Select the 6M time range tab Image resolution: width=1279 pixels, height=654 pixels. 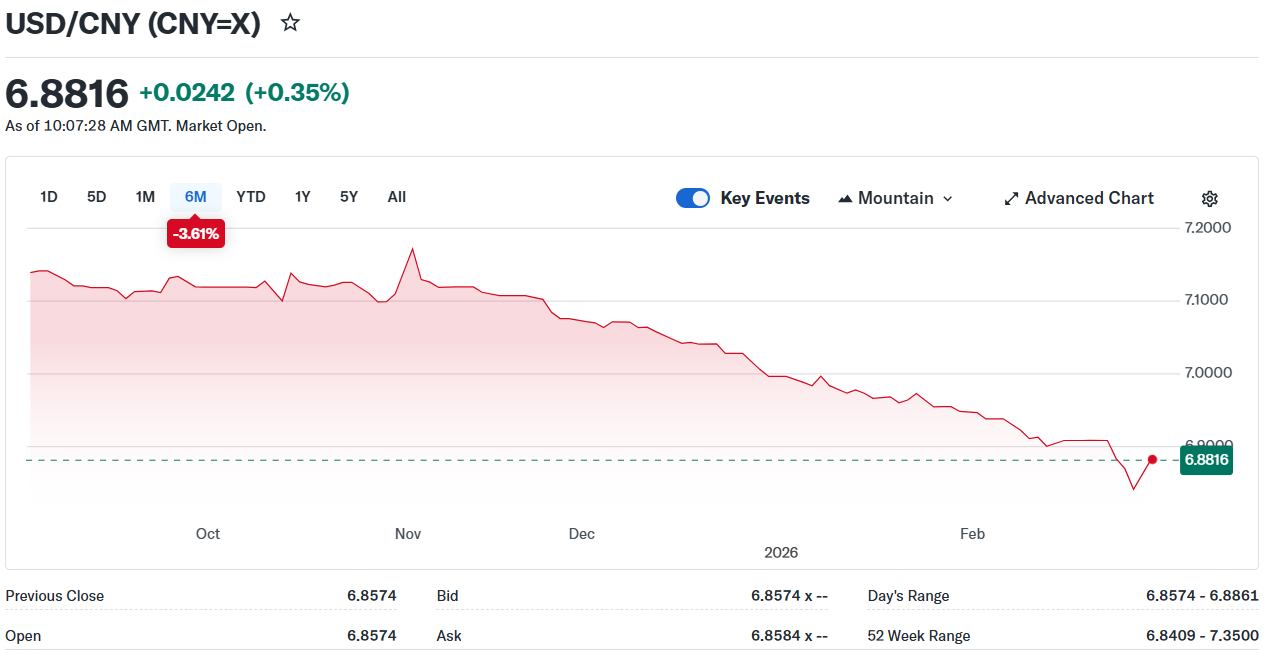[196, 197]
